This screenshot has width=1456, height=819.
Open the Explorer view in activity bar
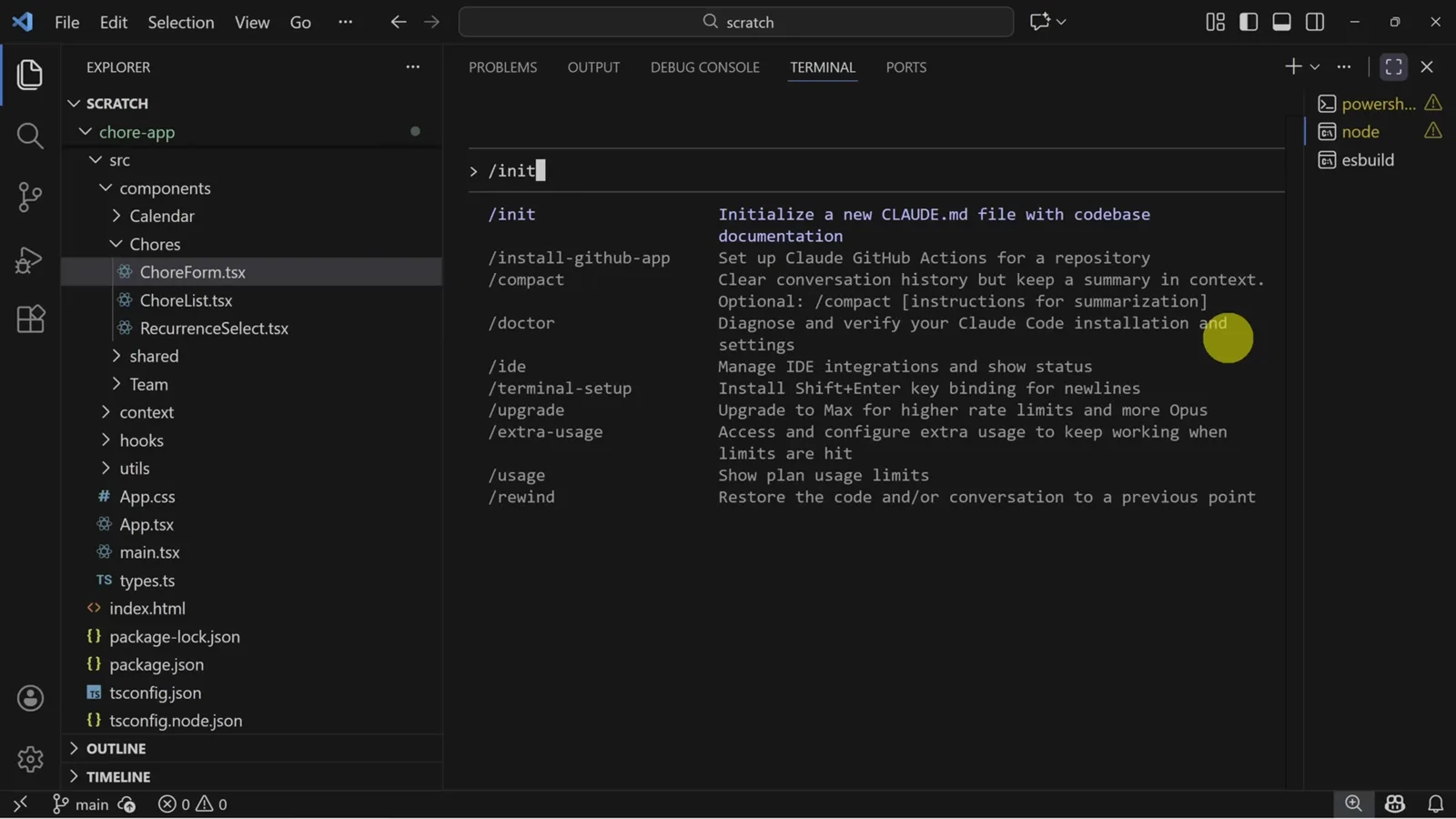click(30, 75)
